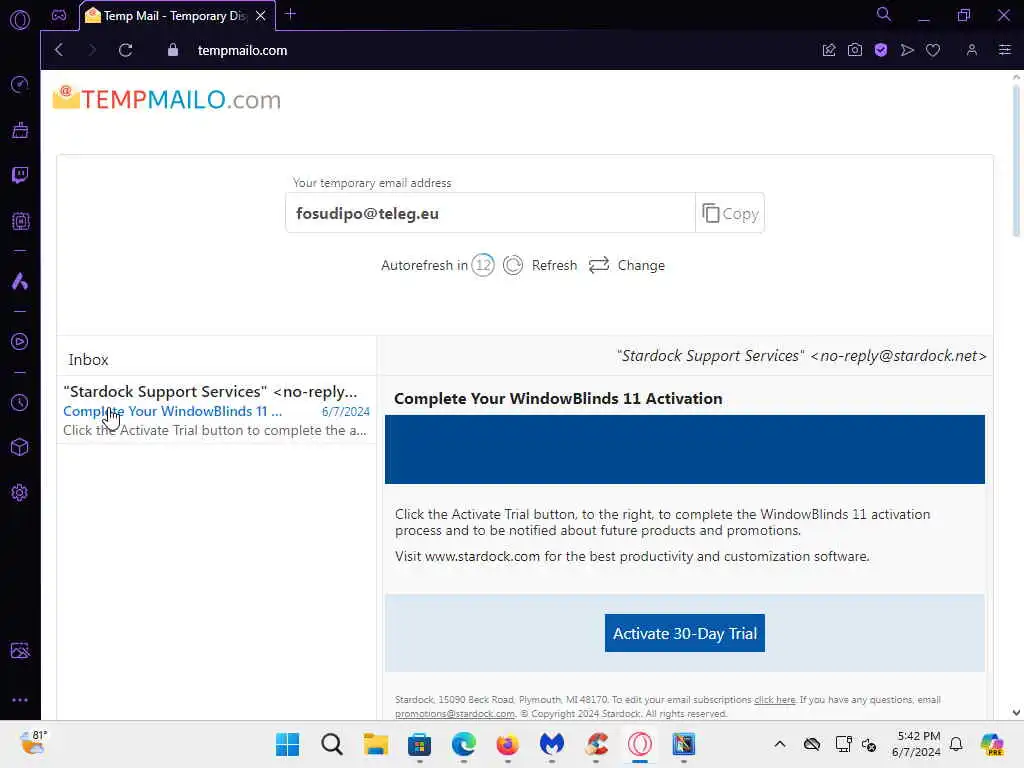Click the page vertical scrollbar thumb
Viewport: 1024px width, 768px height.
pos(1016,160)
